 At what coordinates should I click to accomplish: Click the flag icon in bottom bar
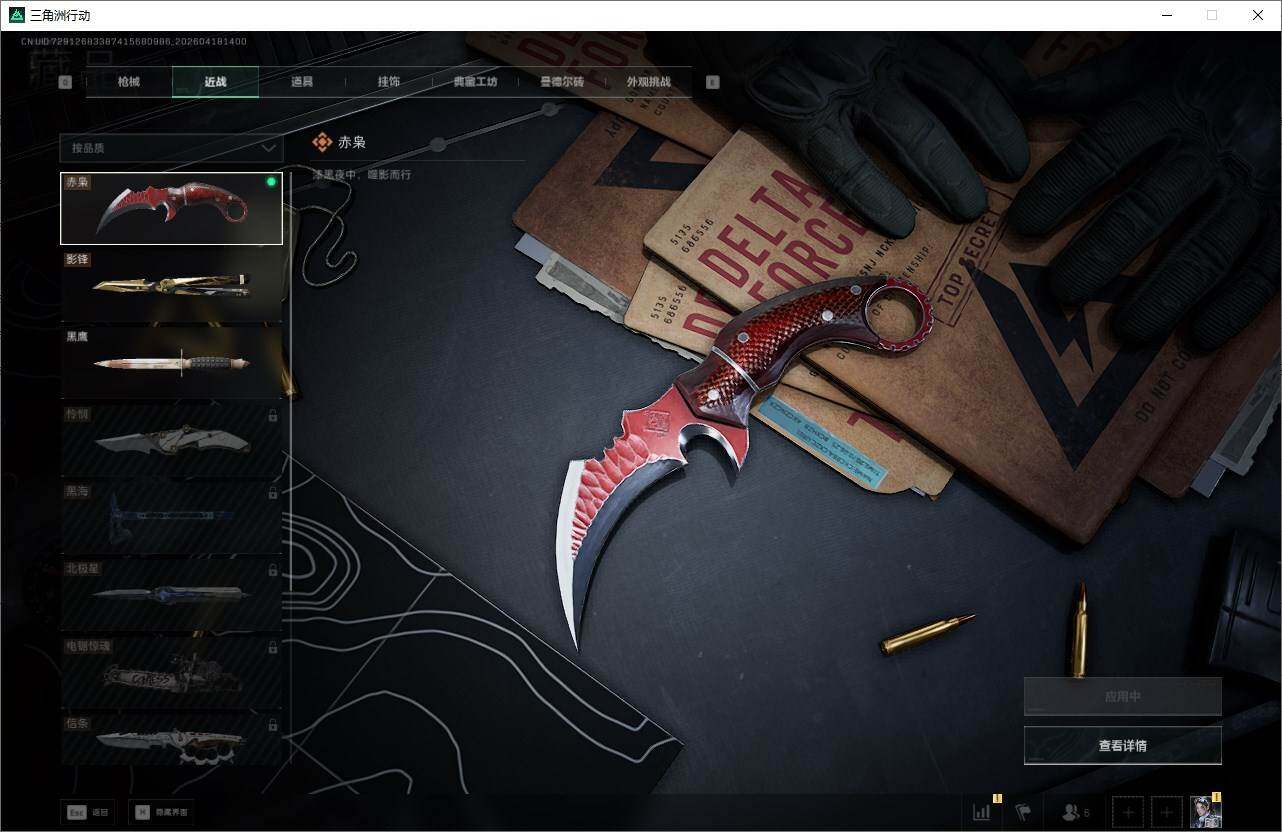tap(1023, 812)
